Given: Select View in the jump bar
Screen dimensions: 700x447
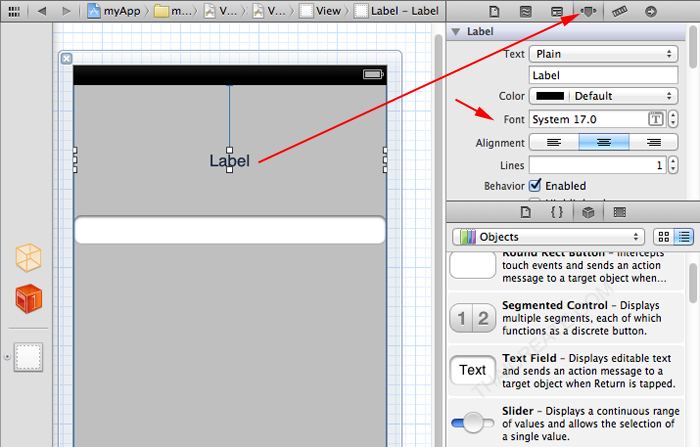Looking at the screenshot, I should tap(321, 11).
